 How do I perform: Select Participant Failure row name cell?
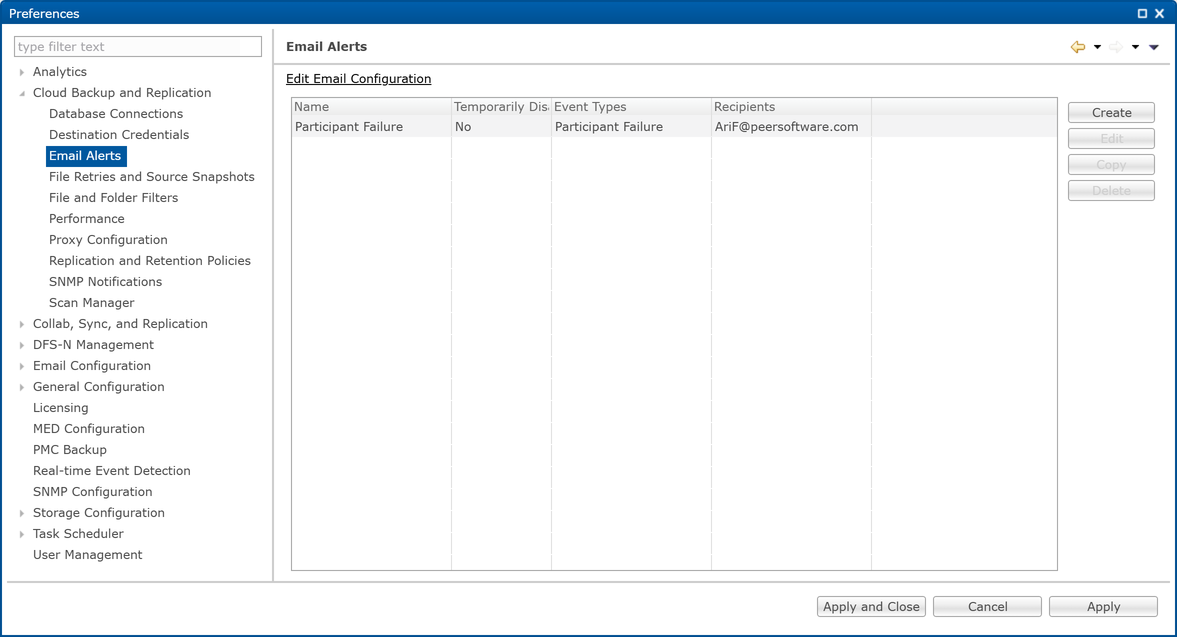(372, 127)
